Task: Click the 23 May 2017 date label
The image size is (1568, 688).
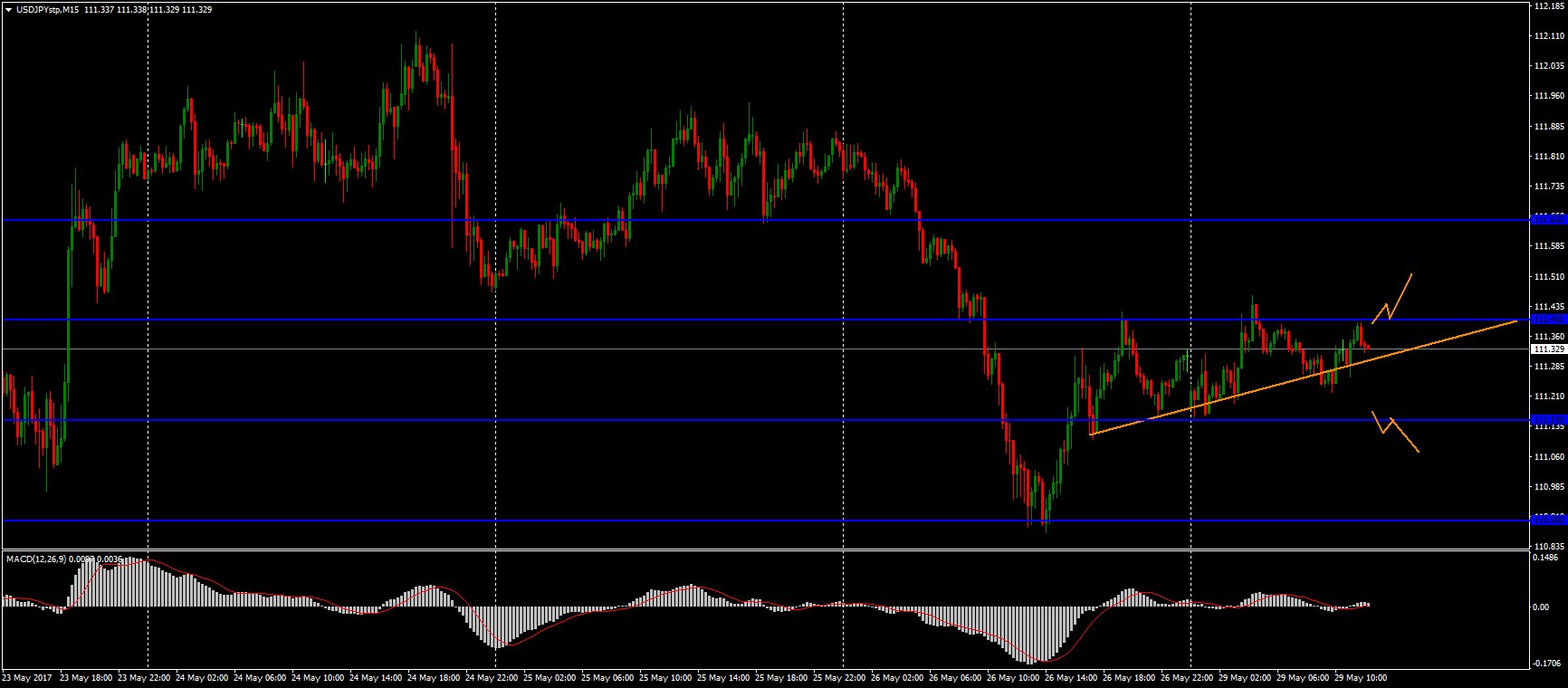Action: 27,677
